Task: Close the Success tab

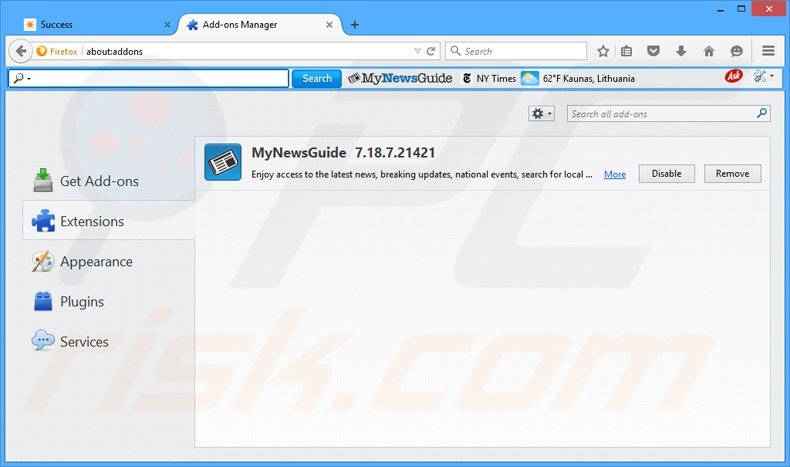Action: pyautogui.click(x=167, y=25)
